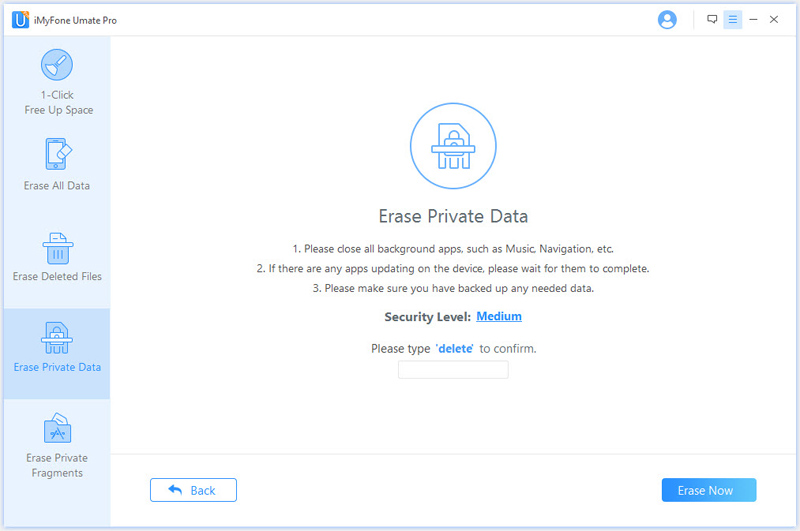Open the "Erase Private Fragments" text label
Screen dimensions: 800x531
pos(57,465)
